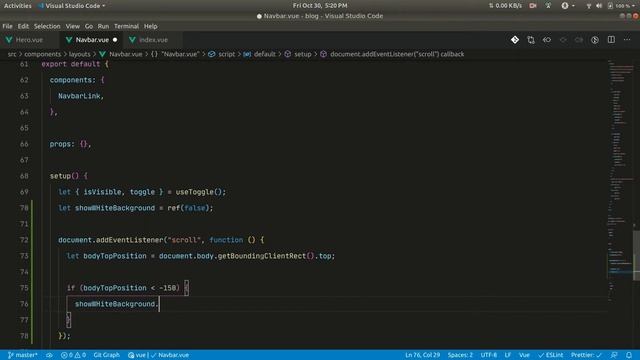Click 'NavbarLink' on line 63
Screen dimensions: 640x360
[79, 96]
